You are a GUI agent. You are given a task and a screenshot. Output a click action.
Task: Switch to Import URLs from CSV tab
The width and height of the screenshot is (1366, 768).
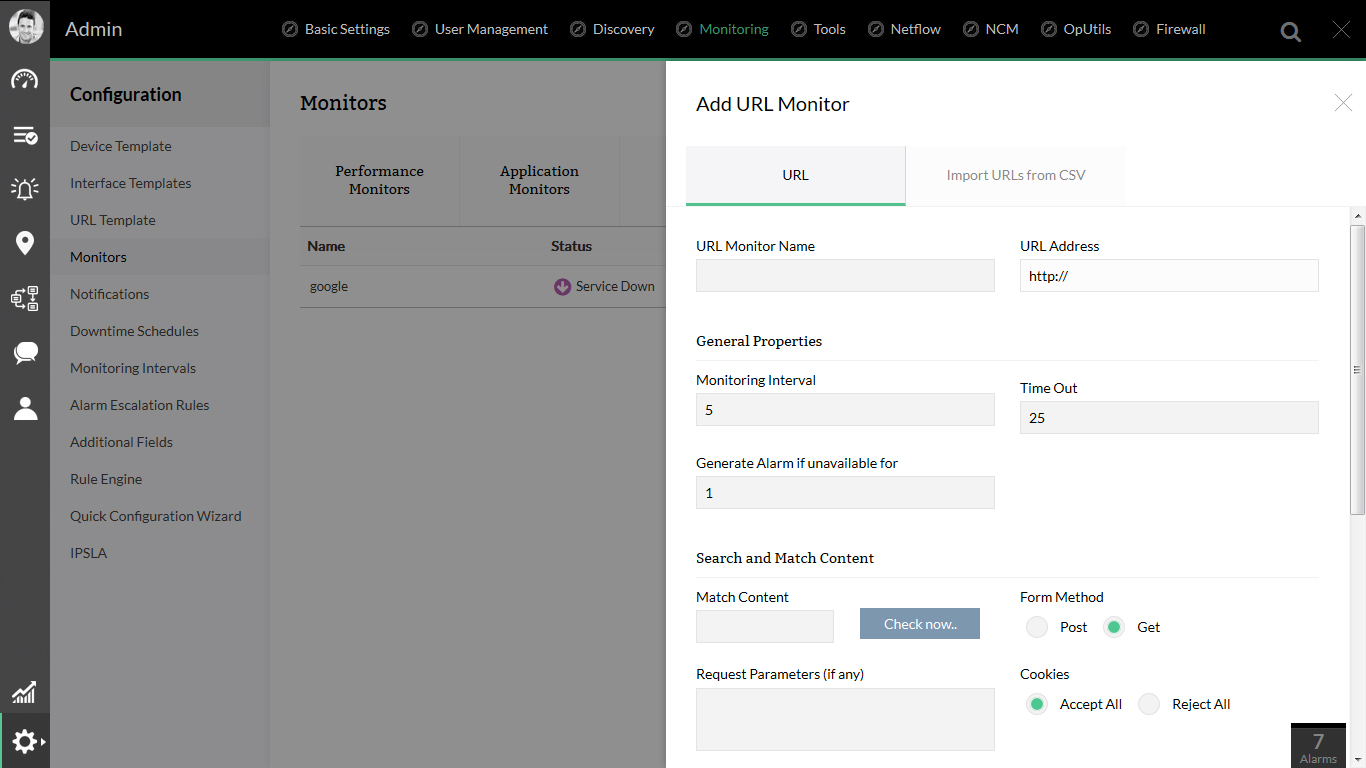click(x=1015, y=175)
